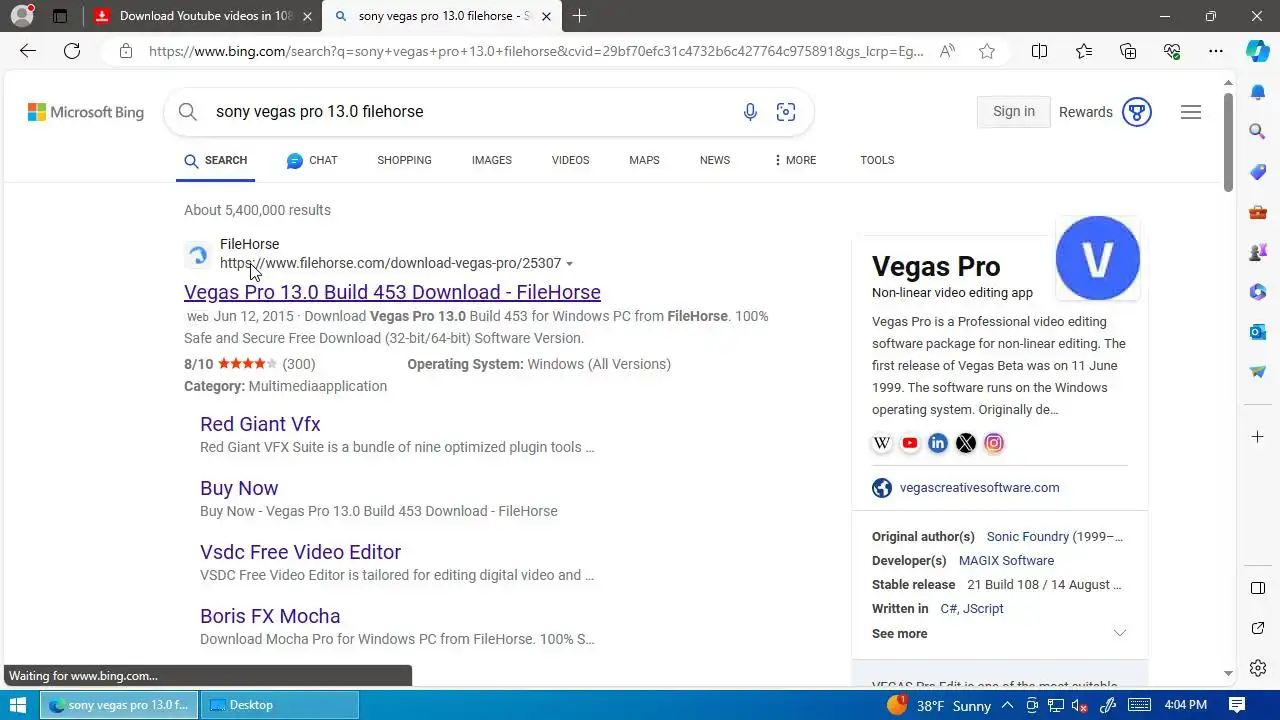Refresh the Bing search page
This screenshot has width=1280, height=720.
point(72,51)
